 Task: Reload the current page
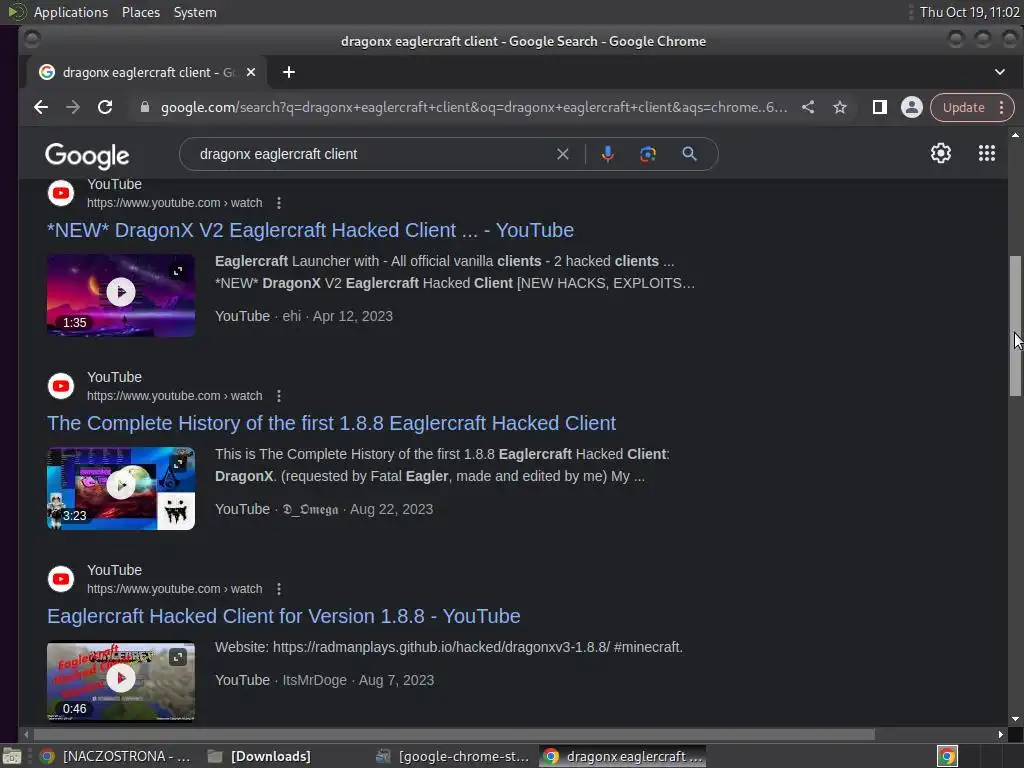click(x=104, y=107)
